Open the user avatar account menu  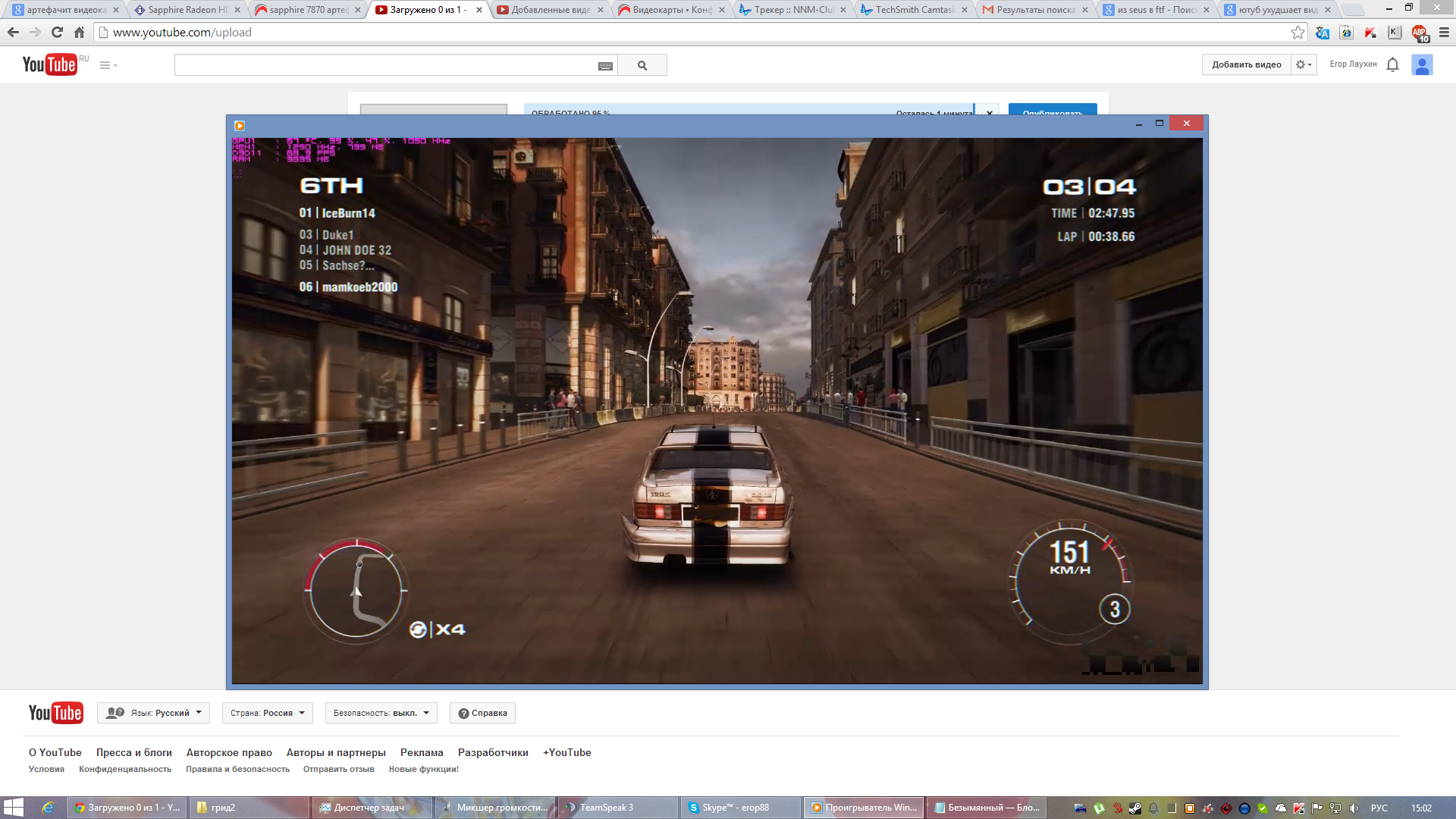1422,64
